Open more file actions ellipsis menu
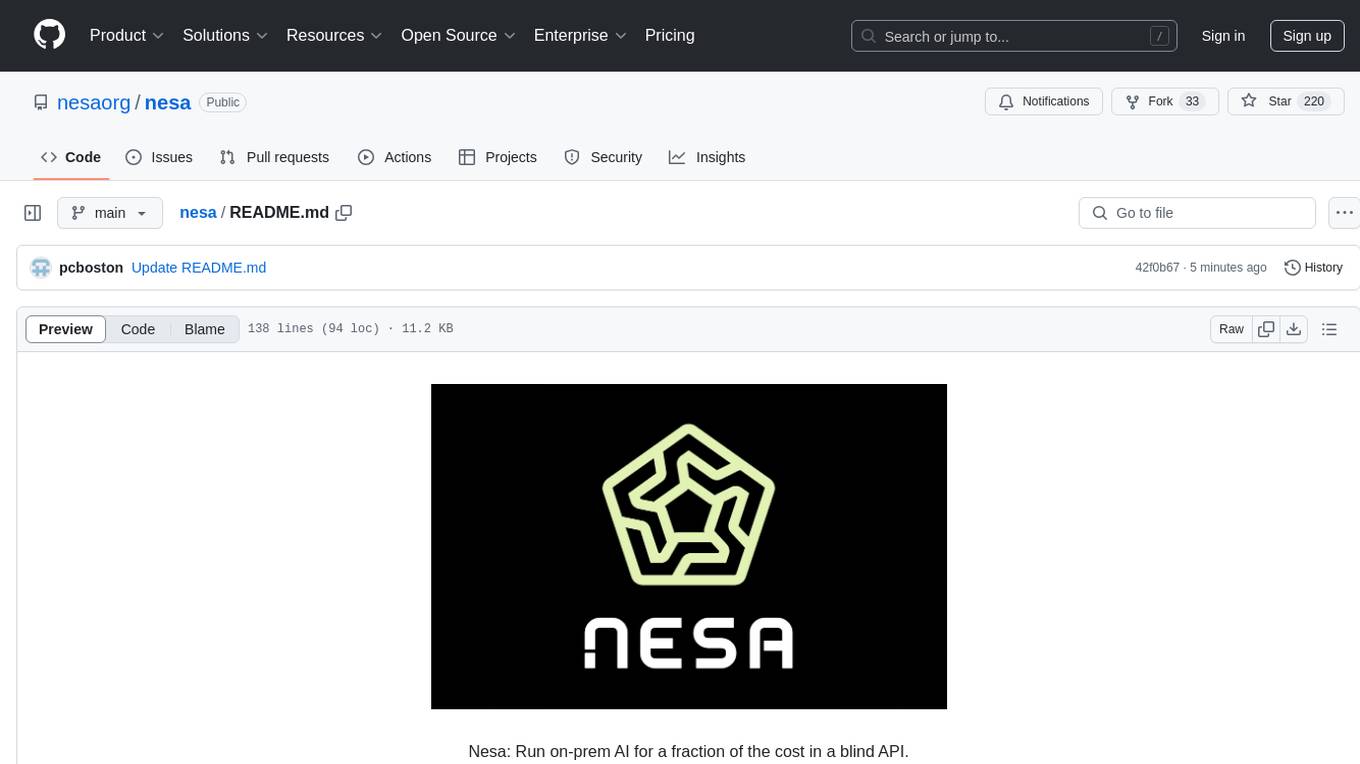This screenshot has height=764, width=1360. [1344, 213]
